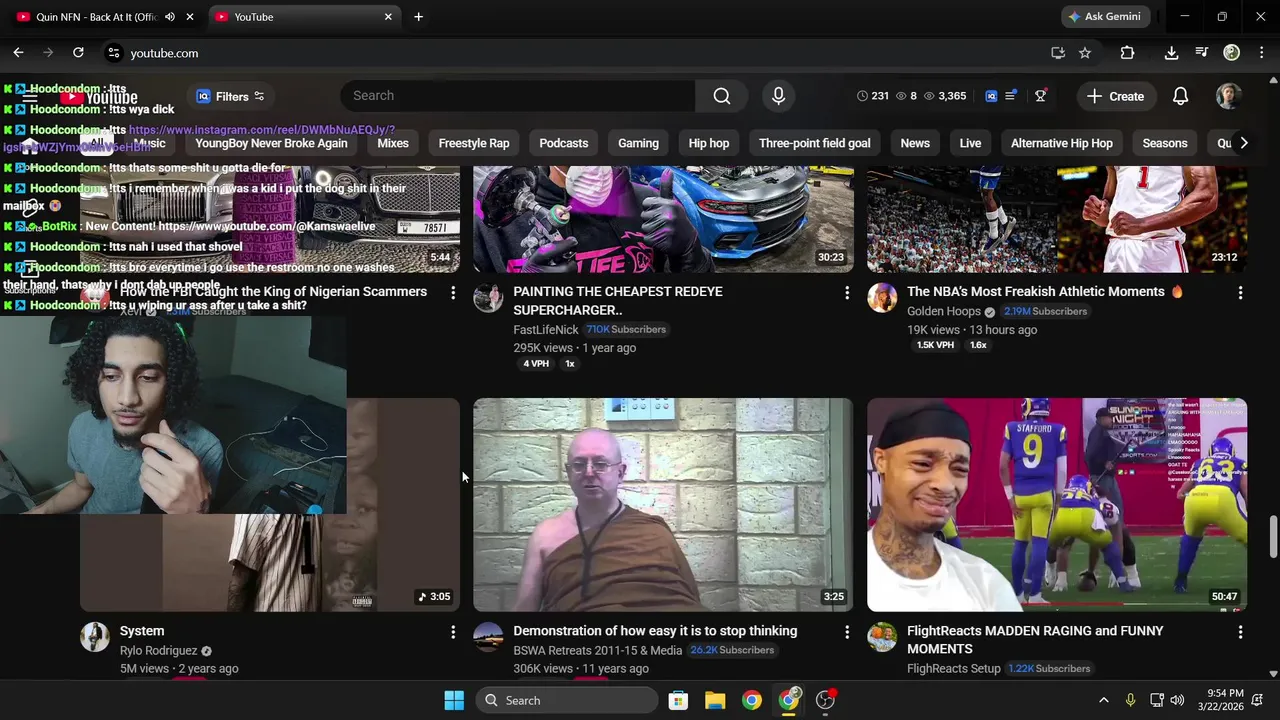Select the Three-point field goal chip

tap(815, 143)
